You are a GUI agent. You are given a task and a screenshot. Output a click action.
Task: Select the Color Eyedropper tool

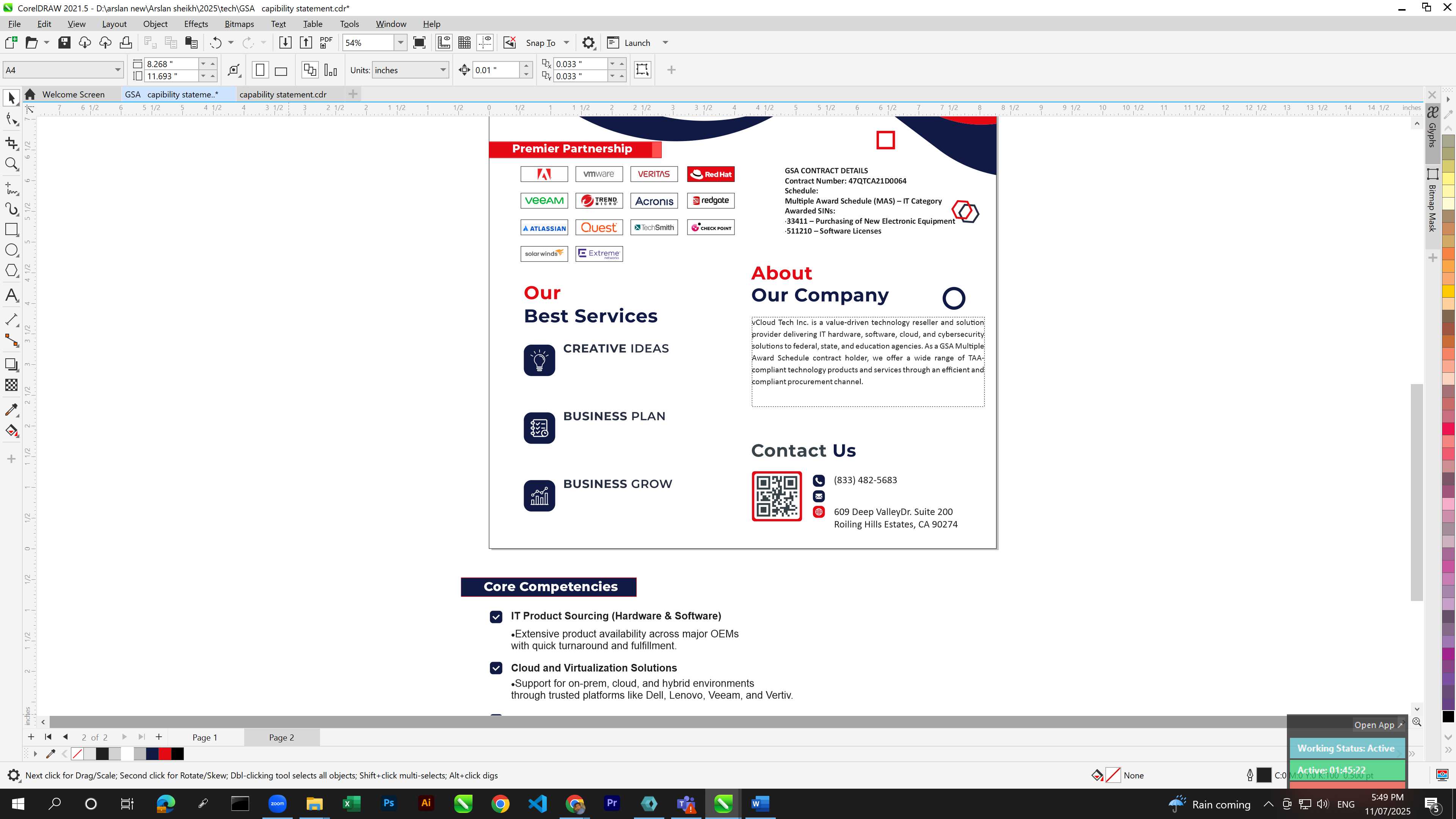(11, 410)
